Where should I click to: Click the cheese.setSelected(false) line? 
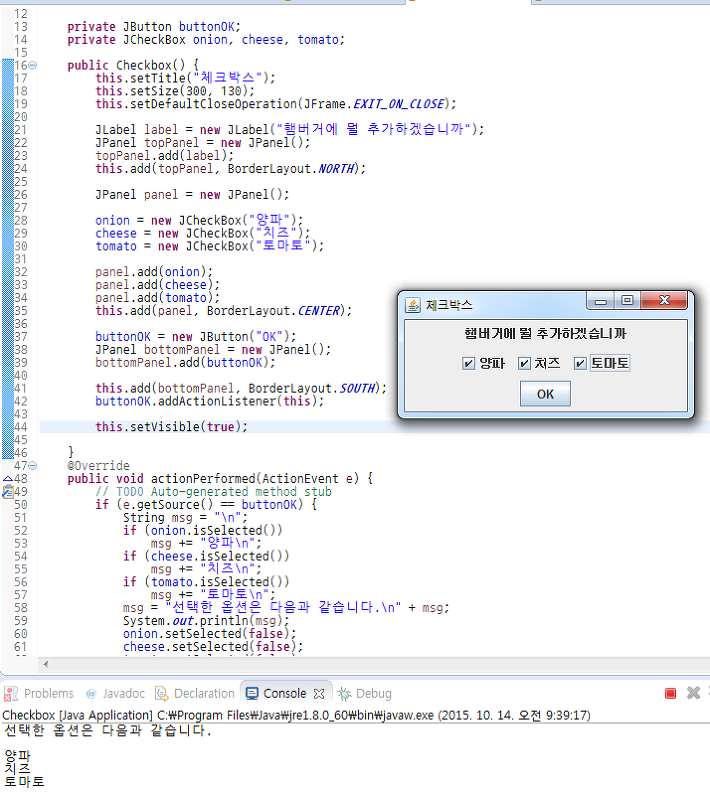pos(213,647)
